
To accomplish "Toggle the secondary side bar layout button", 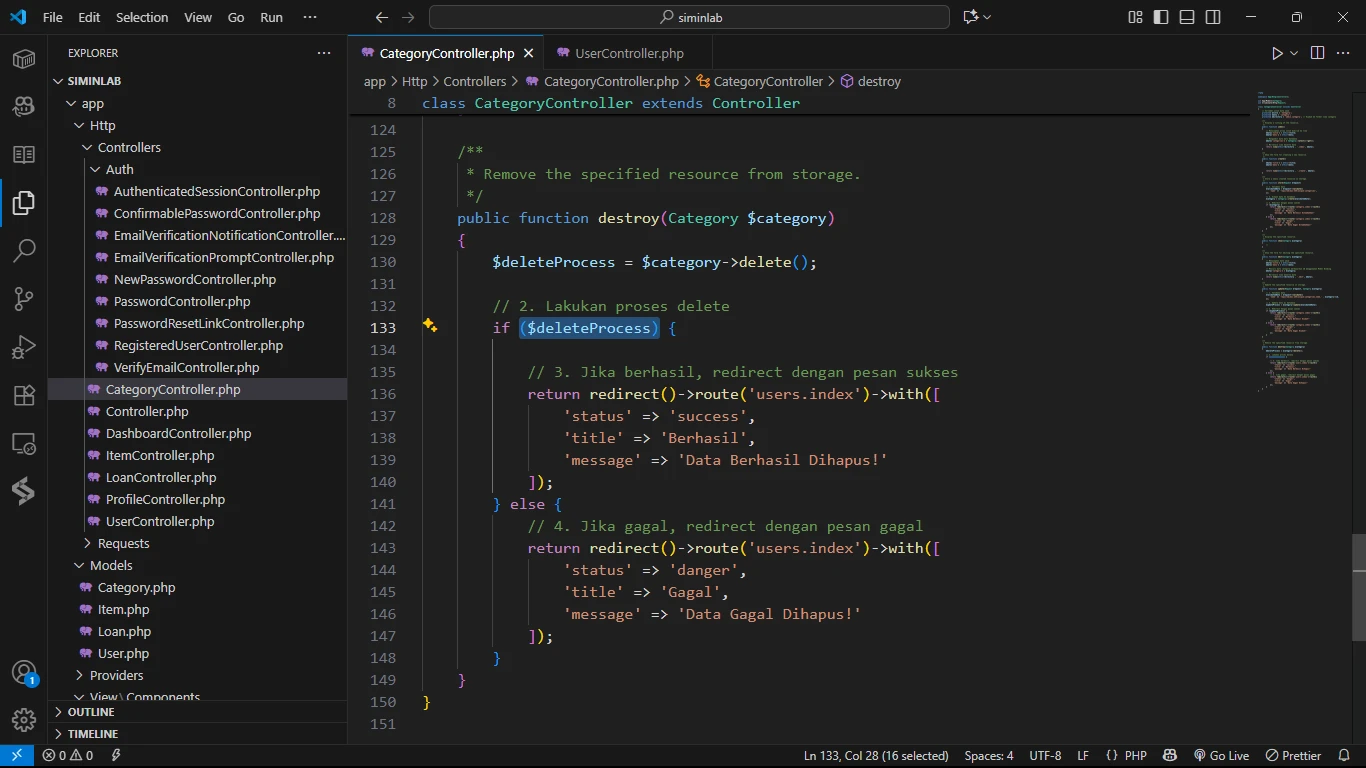I will [x=1213, y=17].
